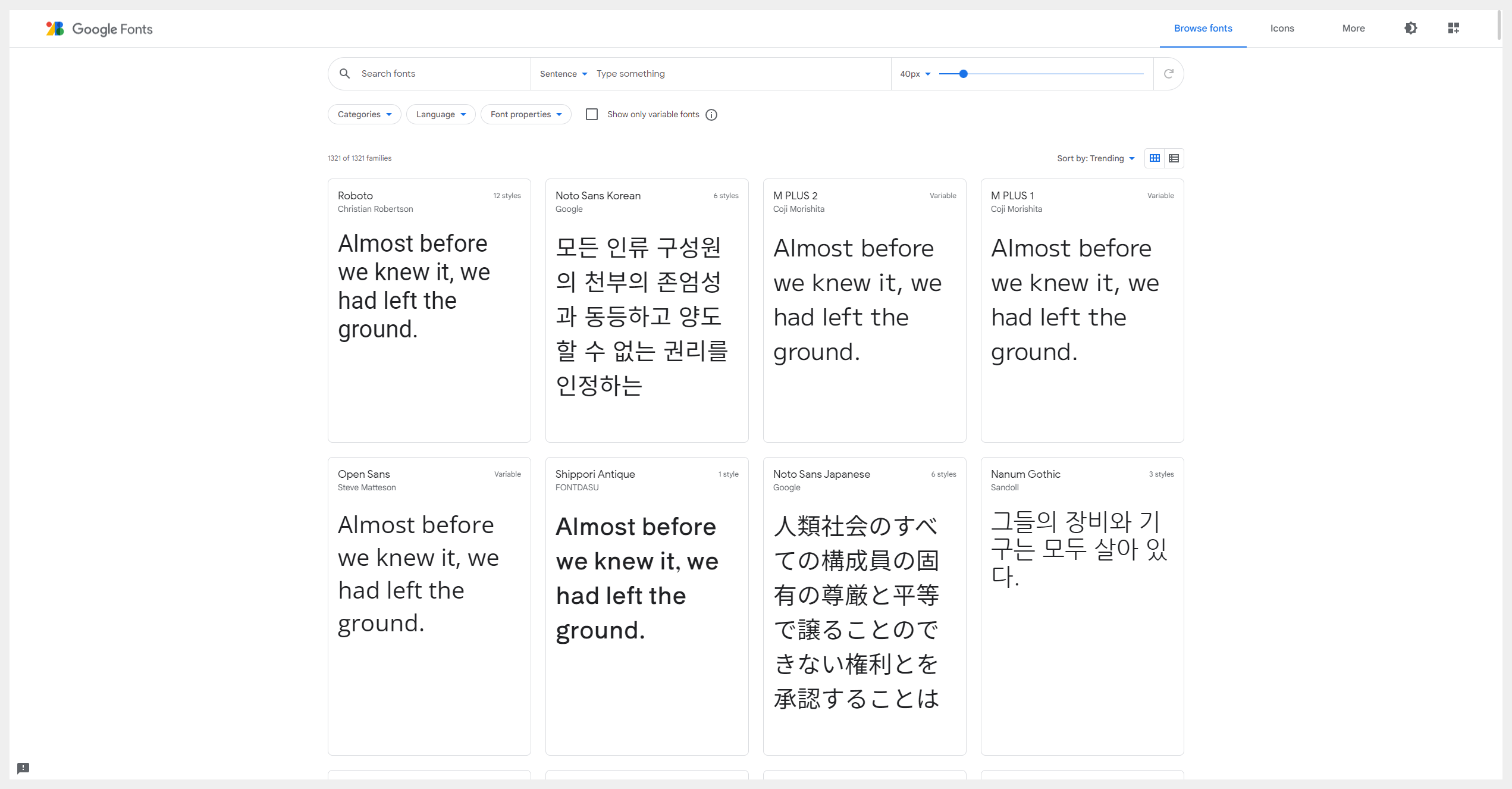This screenshot has height=789, width=1512.
Task: Open the Language filter dropdown
Action: pos(441,114)
